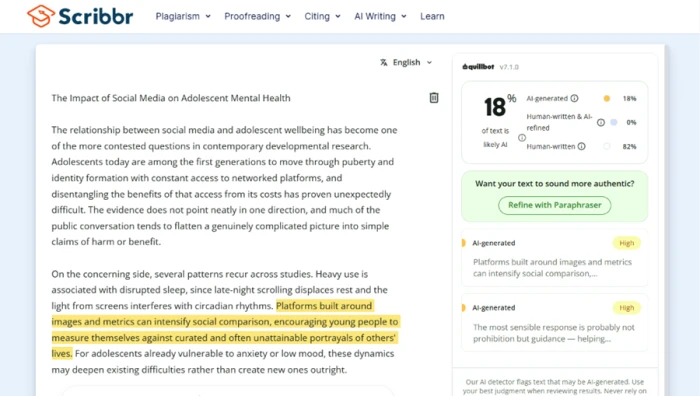Click info icon beside 'likely AI'
Image resolution: width=700 pixels, height=396 pixels.
tap(522, 138)
